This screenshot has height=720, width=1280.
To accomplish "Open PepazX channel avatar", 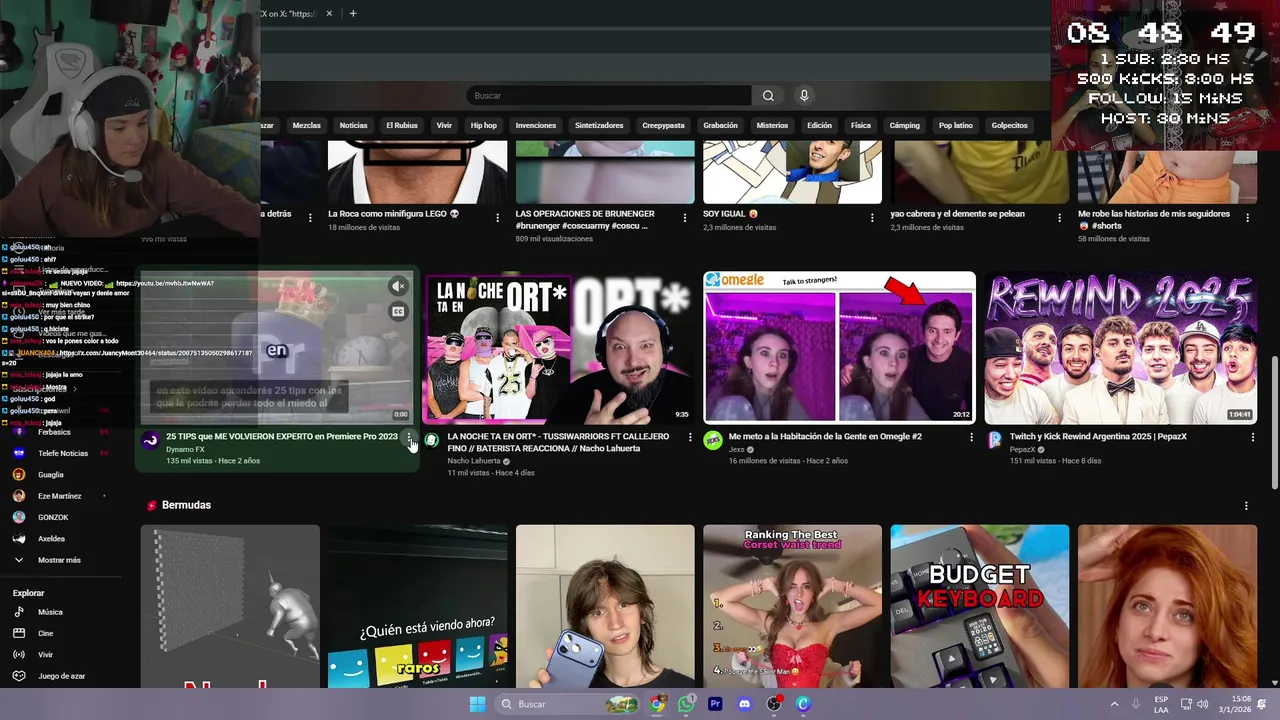I will [x=994, y=440].
